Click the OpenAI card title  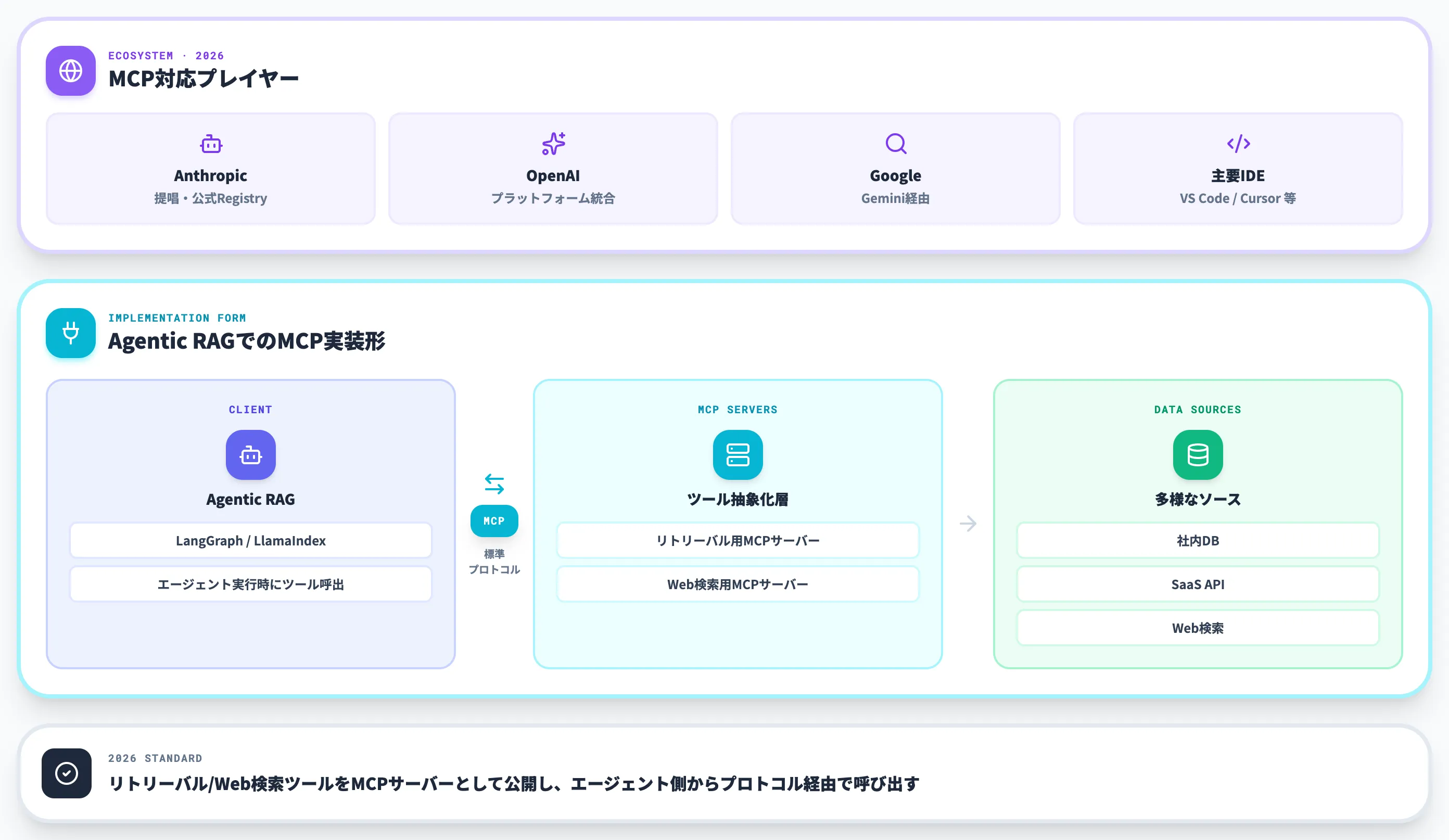click(553, 175)
